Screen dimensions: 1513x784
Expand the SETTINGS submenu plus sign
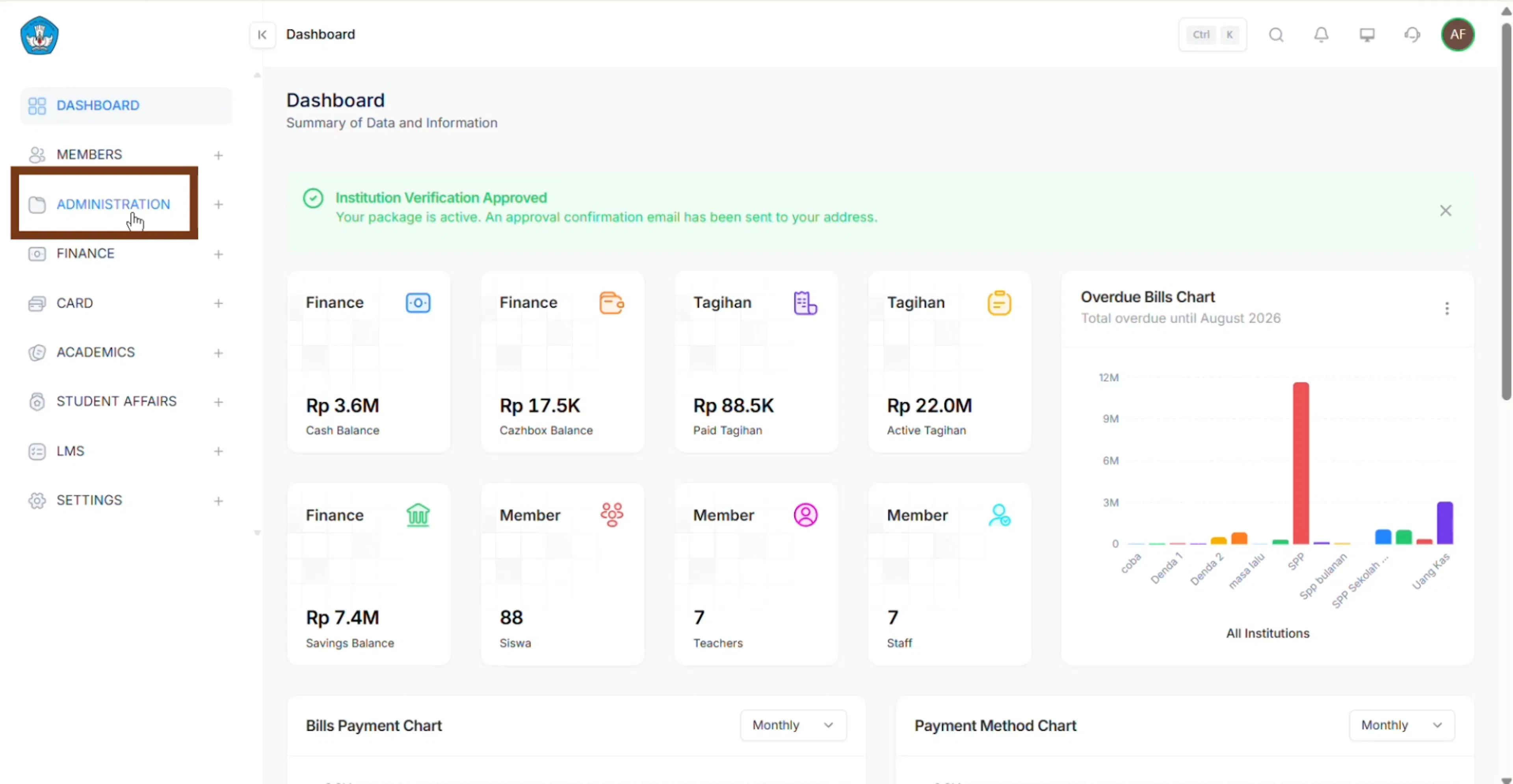click(x=219, y=500)
